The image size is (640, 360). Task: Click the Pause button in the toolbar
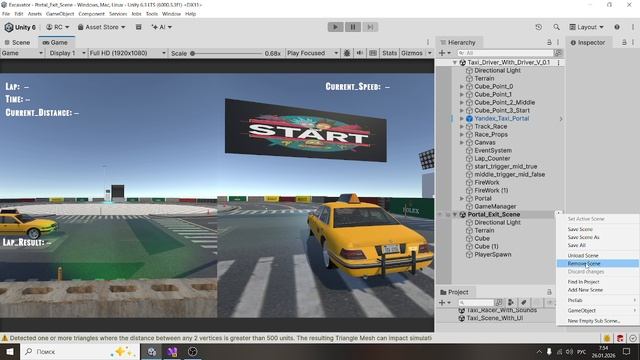[x=353, y=27]
